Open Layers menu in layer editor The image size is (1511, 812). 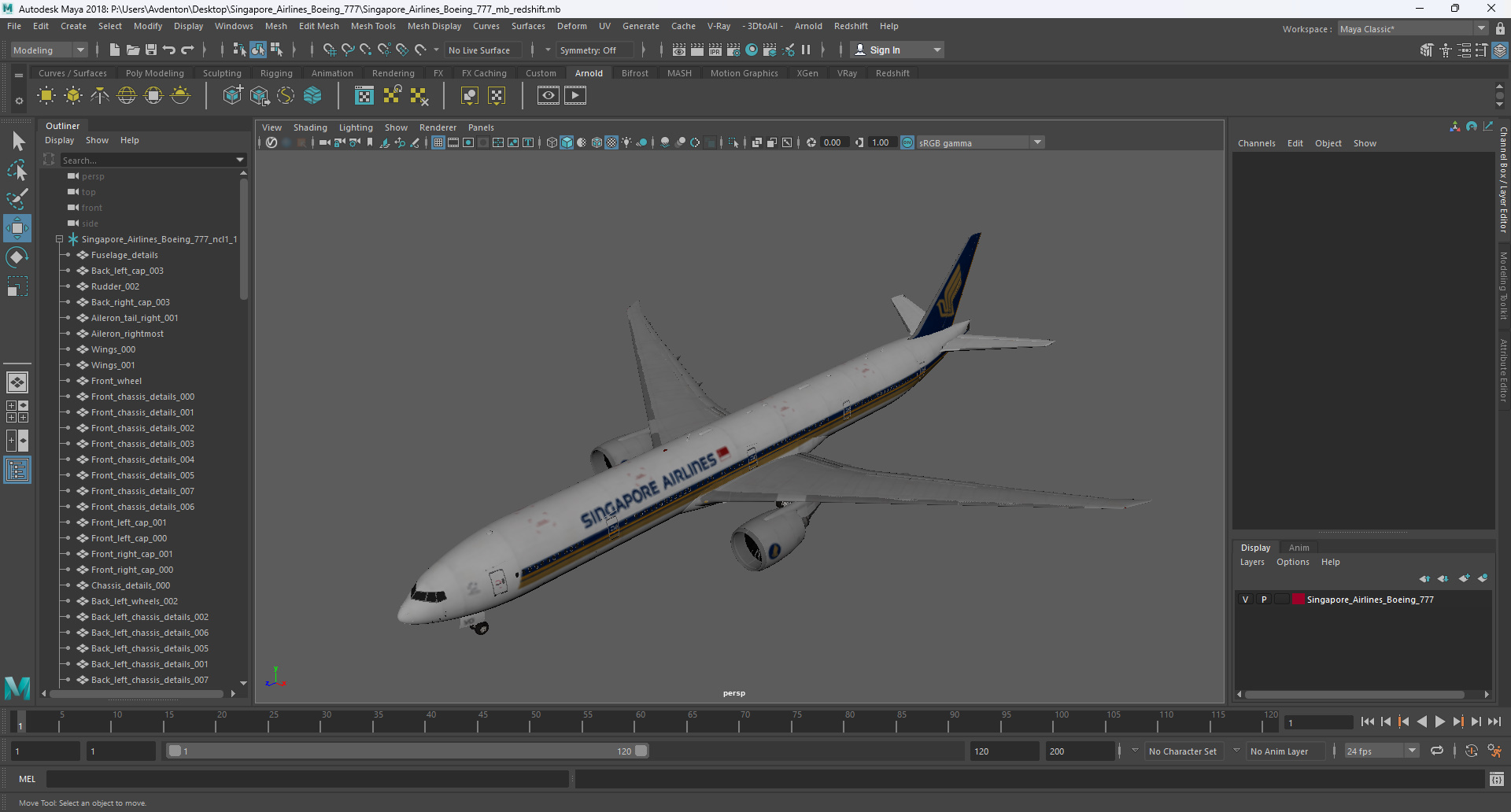pyautogui.click(x=1252, y=562)
